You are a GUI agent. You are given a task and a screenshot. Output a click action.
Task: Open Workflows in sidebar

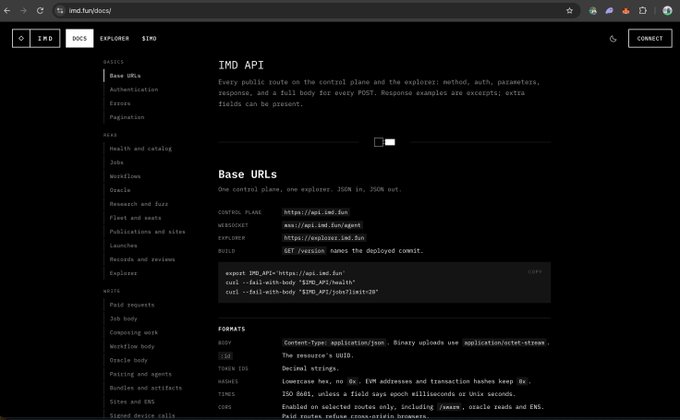(125, 176)
